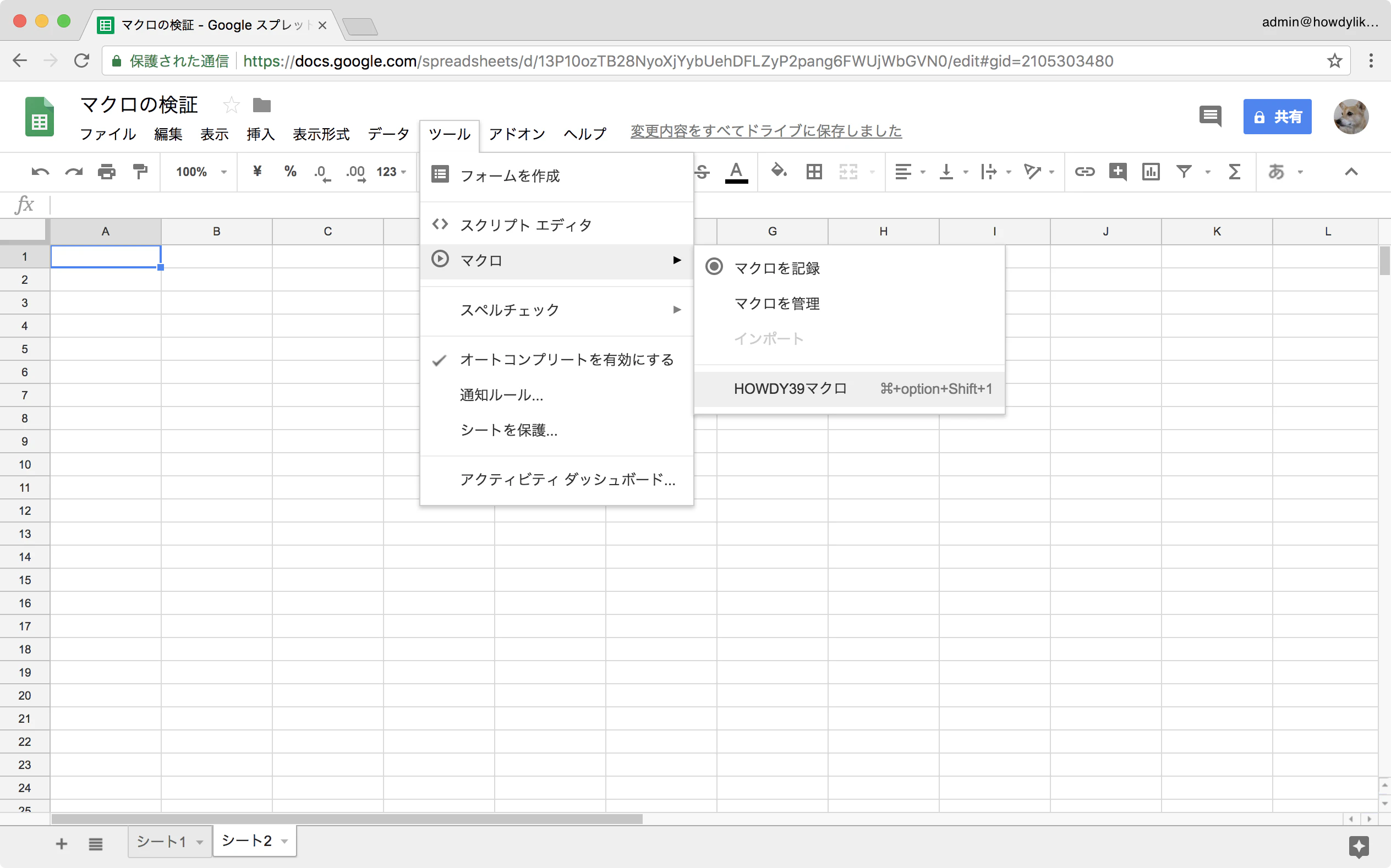Image resolution: width=1391 pixels, height=868 pixels.
Task: Star the マクロの検証 document
Action: 231,105
